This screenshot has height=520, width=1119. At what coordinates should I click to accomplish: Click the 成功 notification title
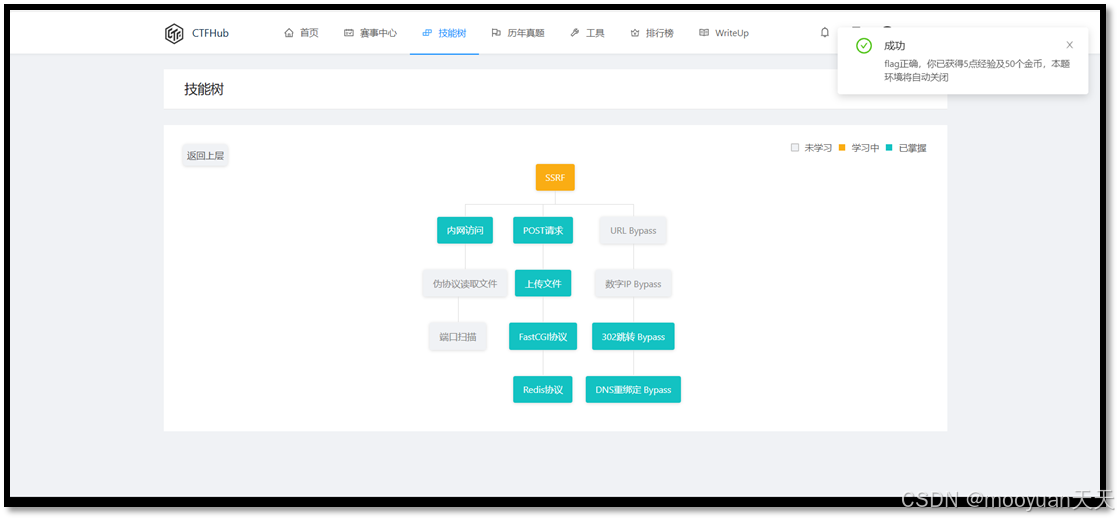[x=894, y=46]
